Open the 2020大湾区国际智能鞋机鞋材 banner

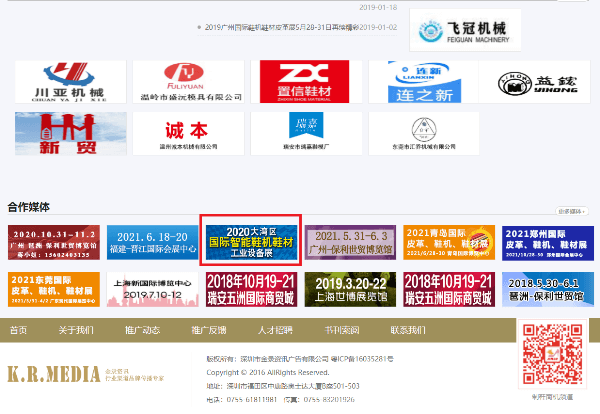[251, 243]
